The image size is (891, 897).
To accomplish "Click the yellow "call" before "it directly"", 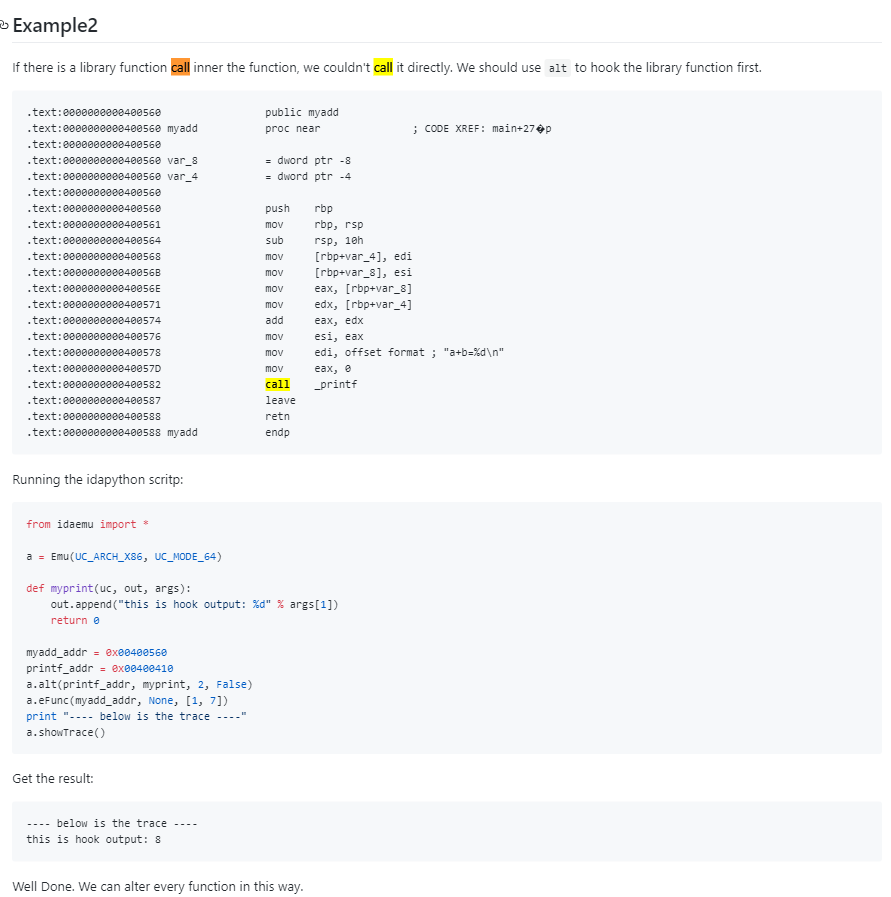I will coord(383,68).
